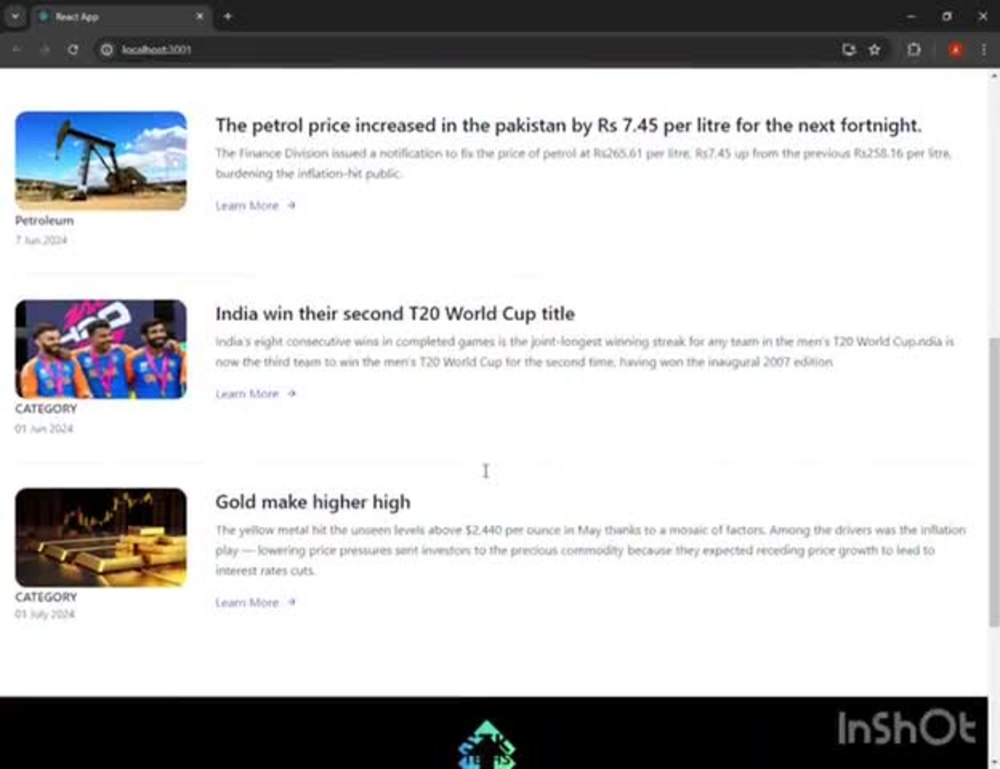Click the scrollbar up arrow
Image resolution: width=1000 pixels, height=769 pixels.
coord(994,76)
